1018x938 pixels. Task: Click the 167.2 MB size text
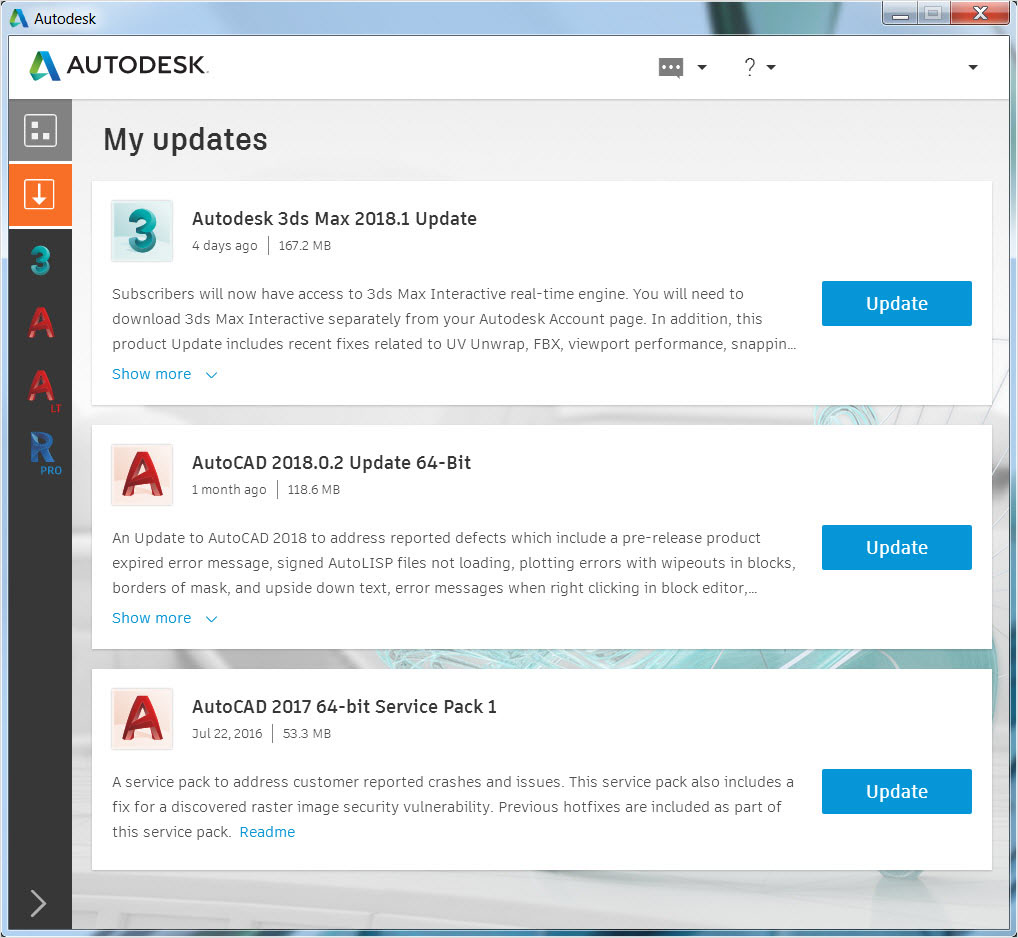pos(304,245)
